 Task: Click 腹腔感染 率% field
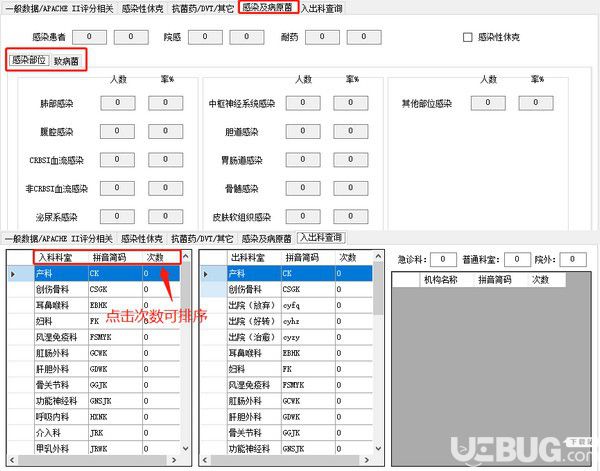tap(166, 131)
